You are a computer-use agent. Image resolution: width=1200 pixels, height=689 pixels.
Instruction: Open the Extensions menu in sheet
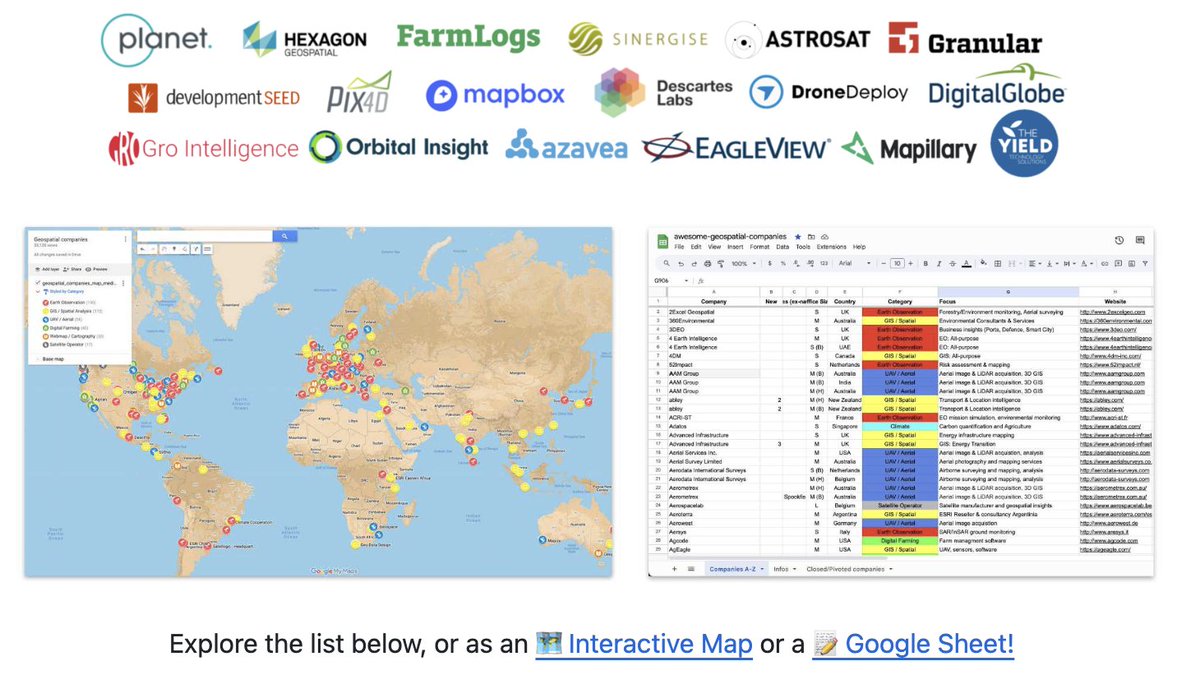(x=831, y=247)
